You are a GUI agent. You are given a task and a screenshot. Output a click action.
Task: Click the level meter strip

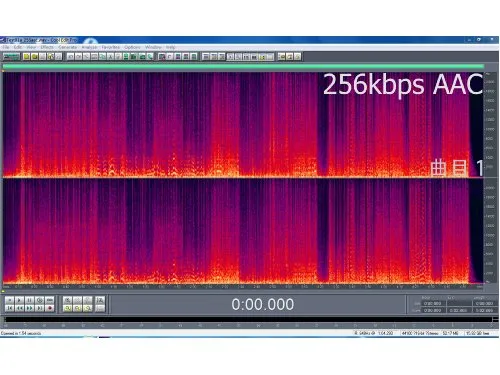(x=248, y=320)
